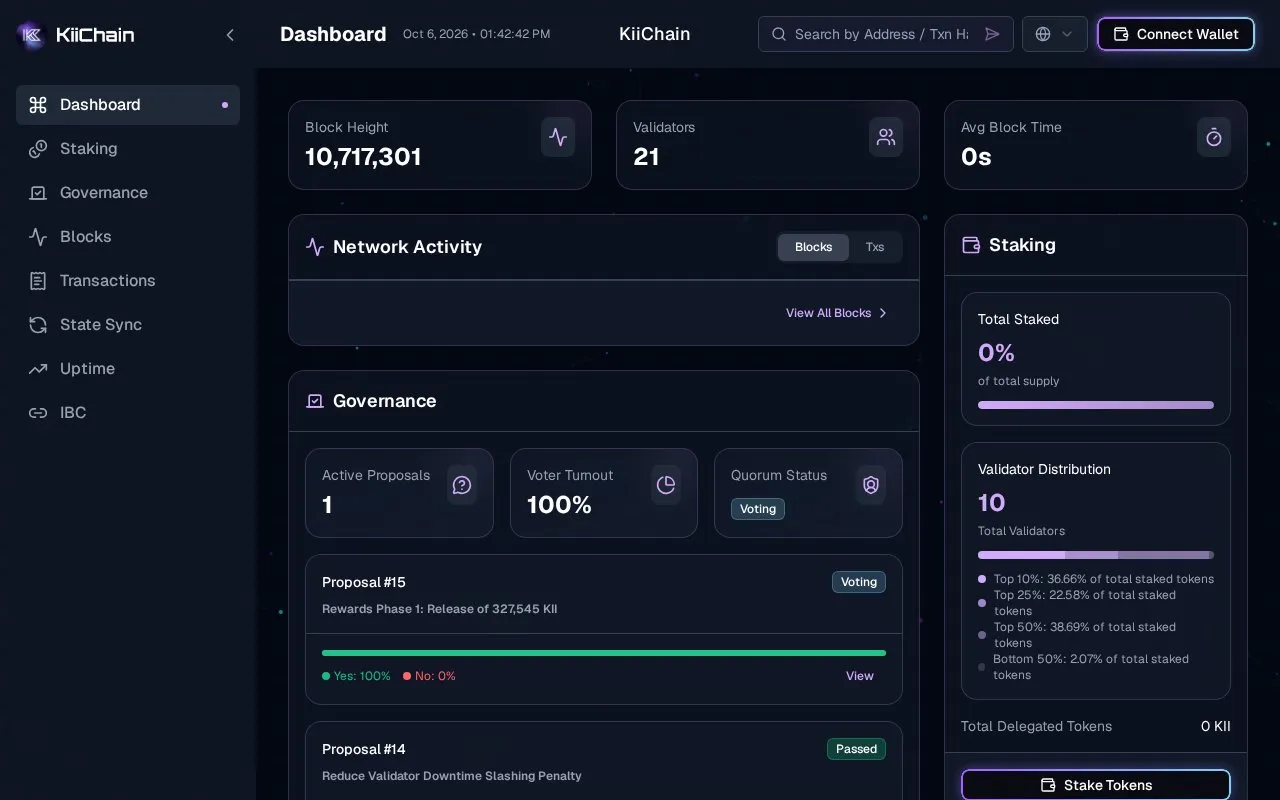This screenshot has height=800, width=1280.
Task: Click "Reduce Validator Downtime Slashing Penalty" text
Action: (x=452, y=776)
